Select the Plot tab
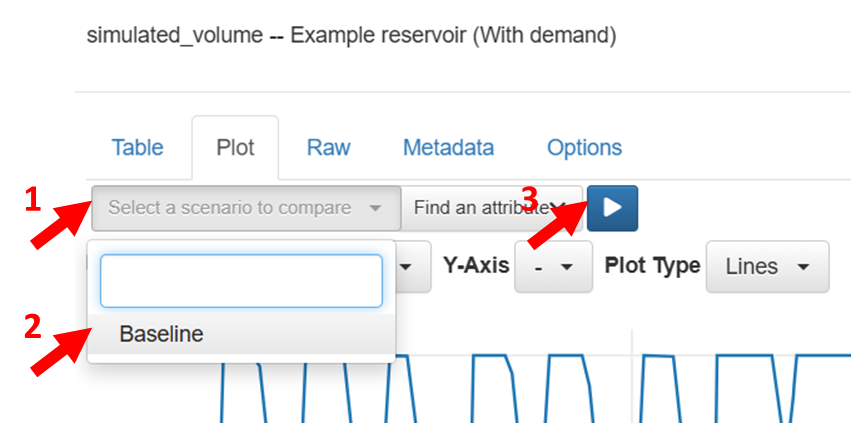 click(235, 148)
